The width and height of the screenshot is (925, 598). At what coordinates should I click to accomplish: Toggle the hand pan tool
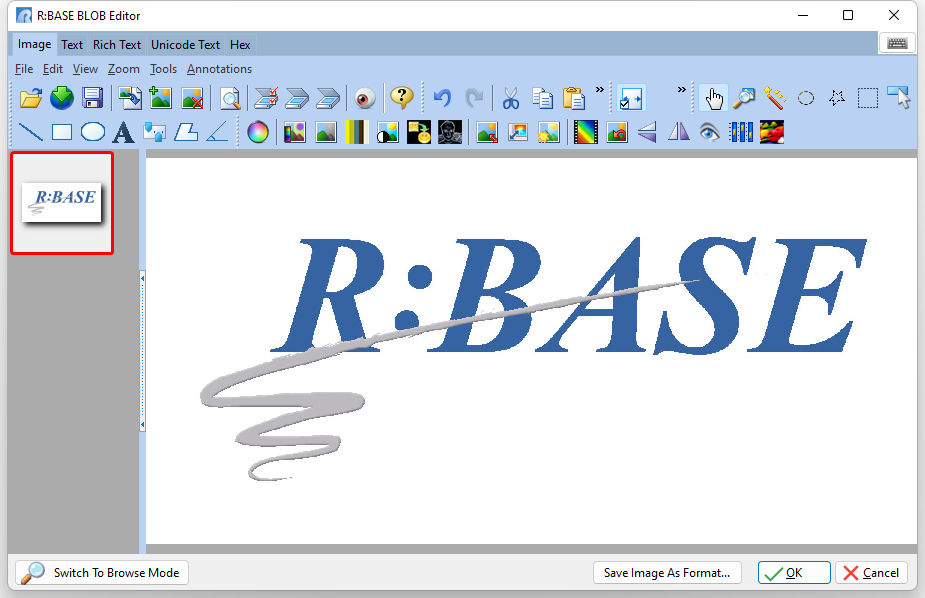[713, 98]
